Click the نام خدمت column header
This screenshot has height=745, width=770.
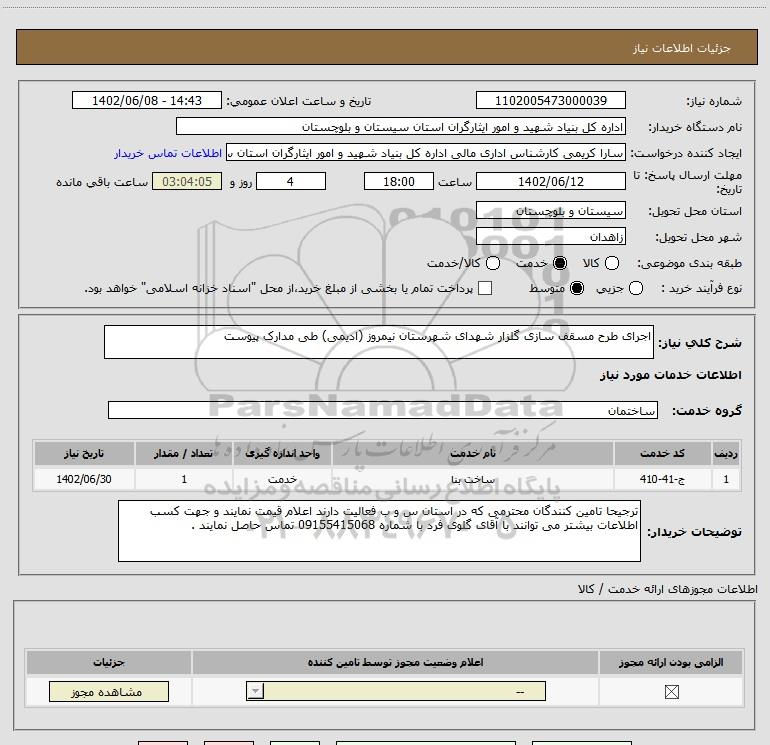tap(472, 453)
